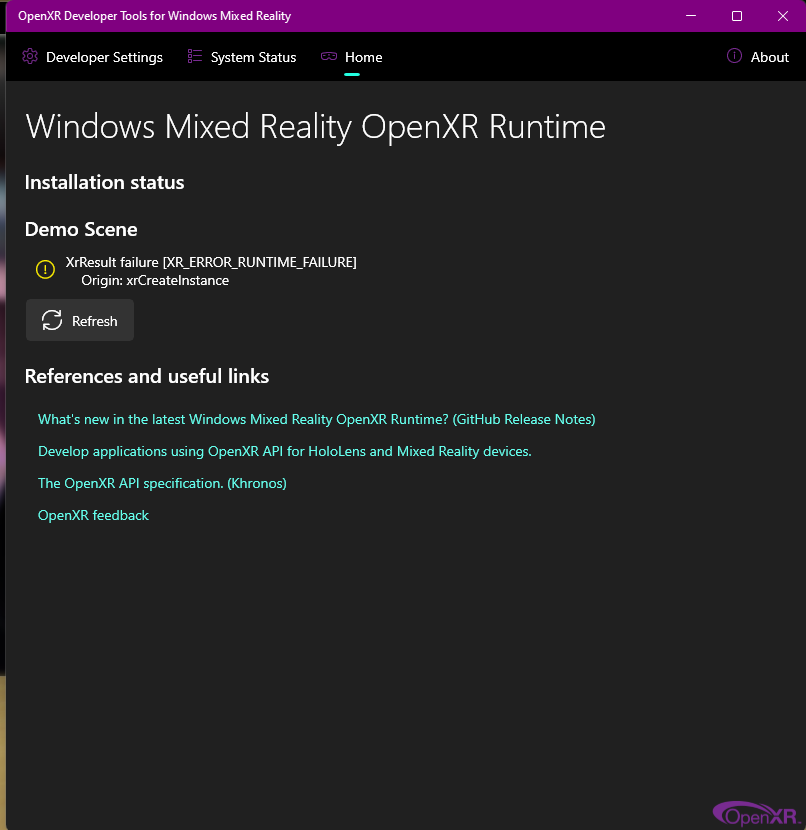Viewport: 806px width, 830px height.
Task: Click the headset icon beside Home
Action: point(329,56)
